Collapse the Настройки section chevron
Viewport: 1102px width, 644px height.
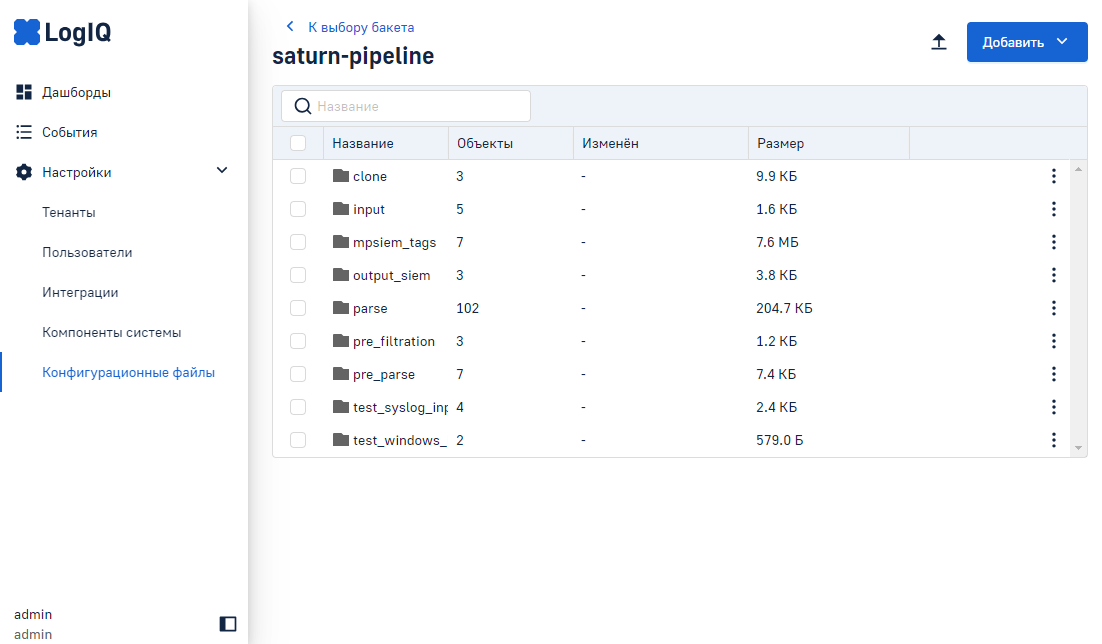coord(222,172)
